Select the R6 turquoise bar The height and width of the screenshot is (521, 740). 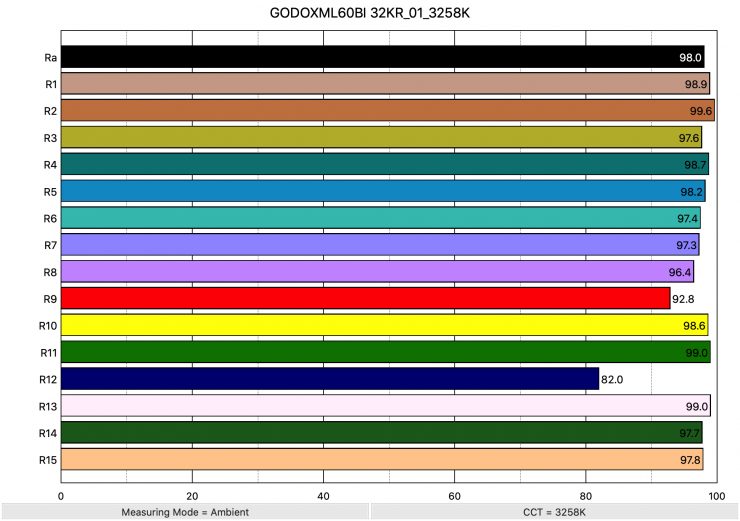pyautogui.click(x=380, y=218)
